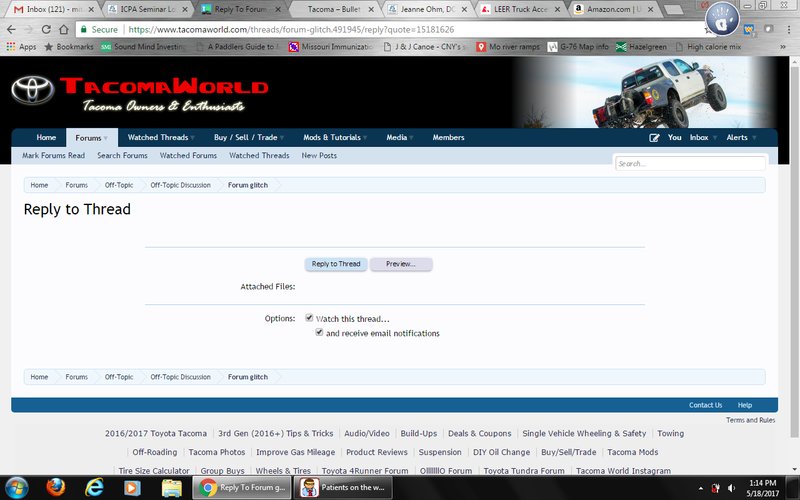The width and height of the screenshot is (800, 500).
Task: Open the Apps bookmarks shortcut
Action: tap(21, 47)
